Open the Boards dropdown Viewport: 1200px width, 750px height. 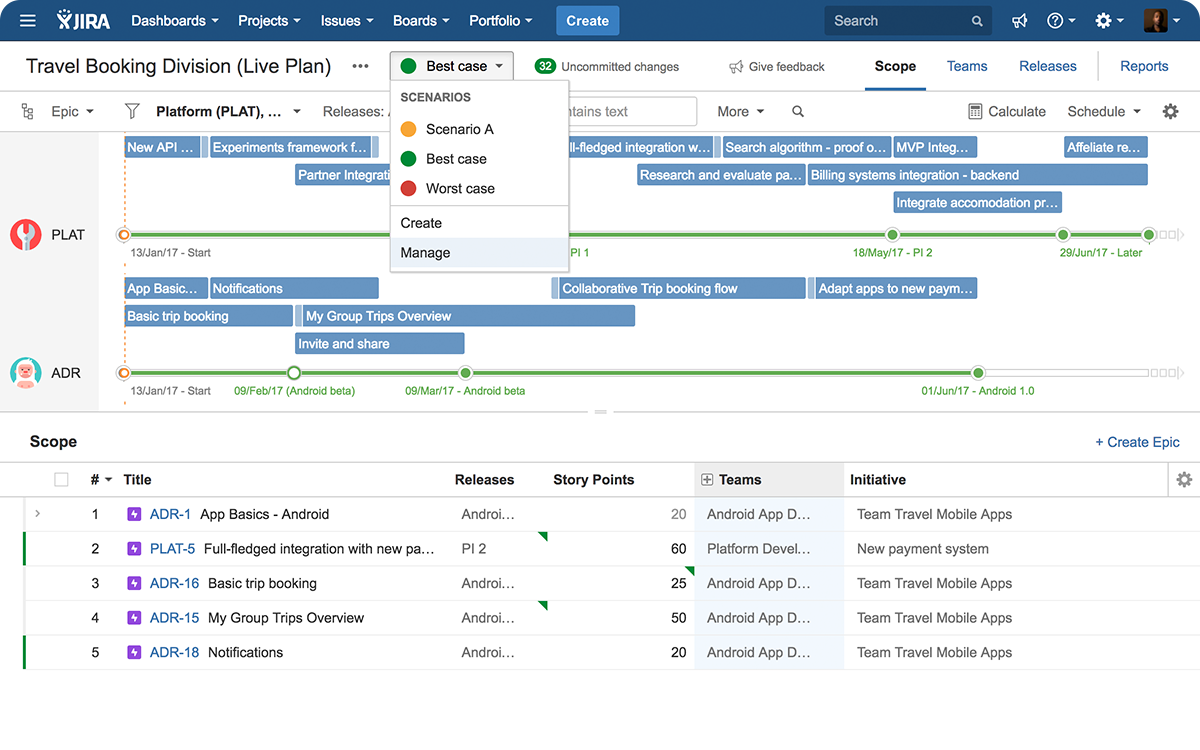coord(421,21)
